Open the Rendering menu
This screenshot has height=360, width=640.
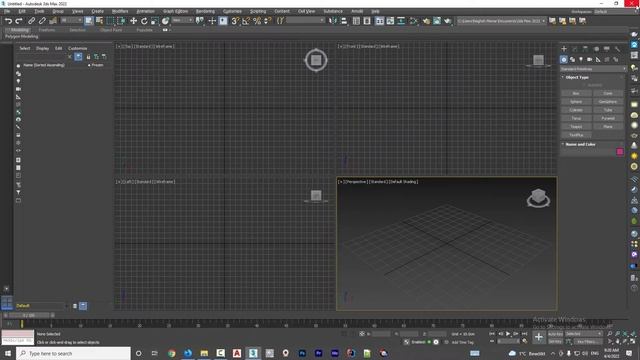205,11
